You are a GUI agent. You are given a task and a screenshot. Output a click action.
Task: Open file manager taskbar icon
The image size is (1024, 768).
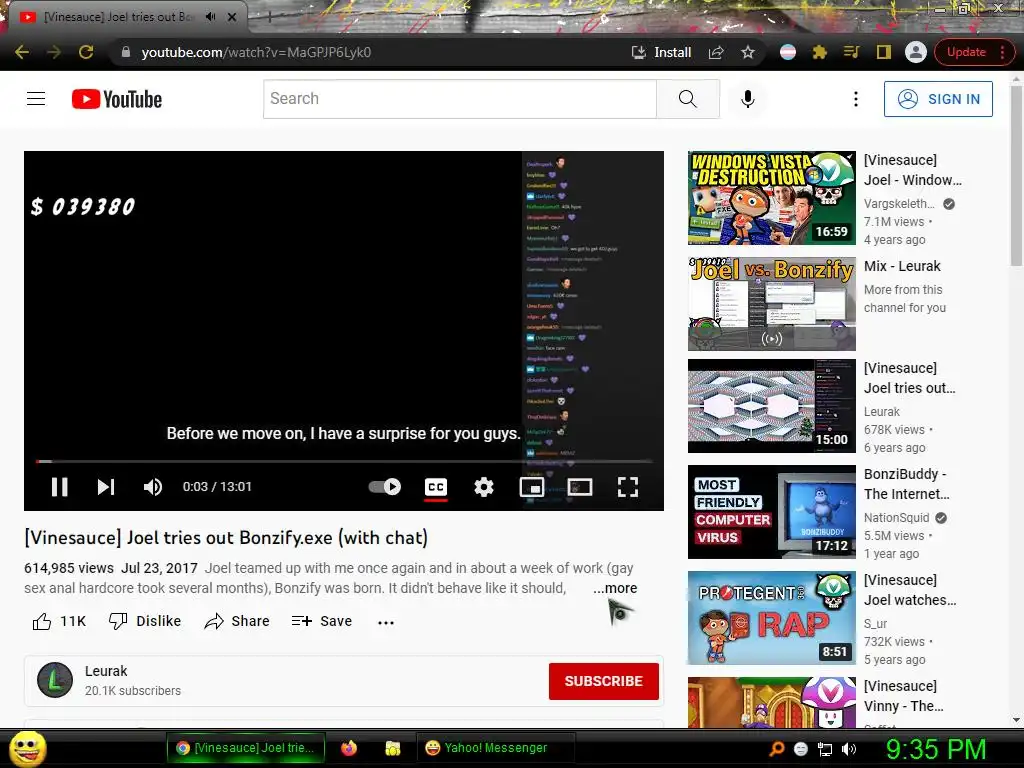392,748
